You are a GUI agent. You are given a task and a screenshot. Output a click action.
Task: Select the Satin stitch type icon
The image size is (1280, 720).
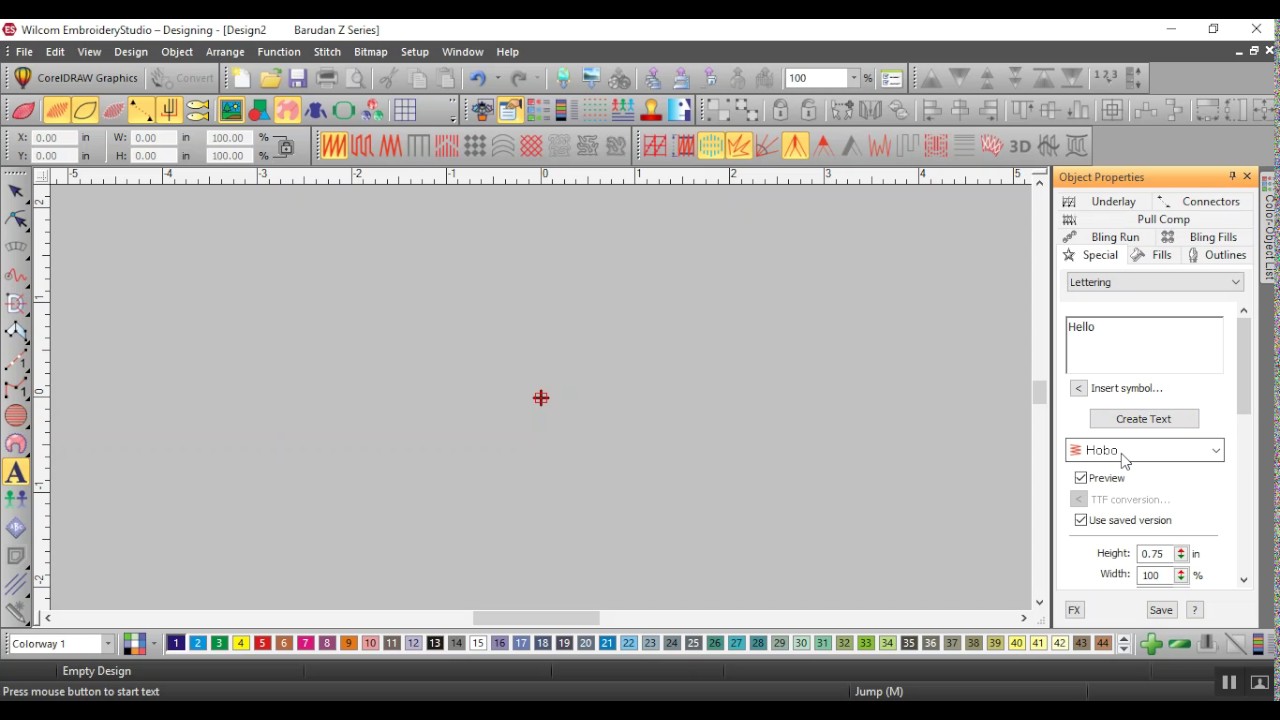click(x=333, y=146)
